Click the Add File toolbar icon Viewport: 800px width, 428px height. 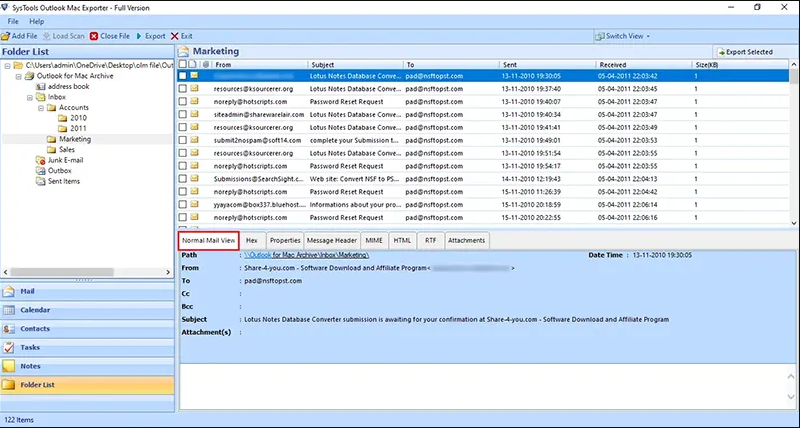(6, 36)
